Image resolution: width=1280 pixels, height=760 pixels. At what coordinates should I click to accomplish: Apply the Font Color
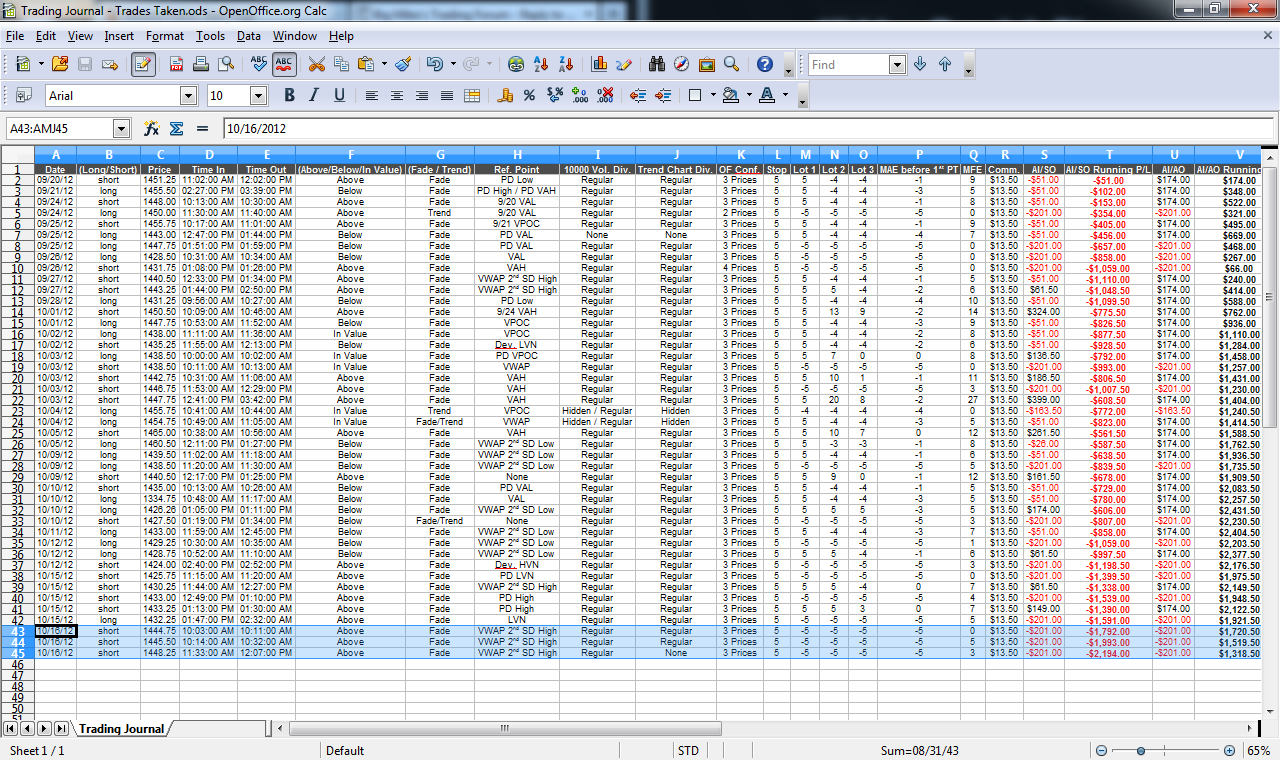pos(767,96)
